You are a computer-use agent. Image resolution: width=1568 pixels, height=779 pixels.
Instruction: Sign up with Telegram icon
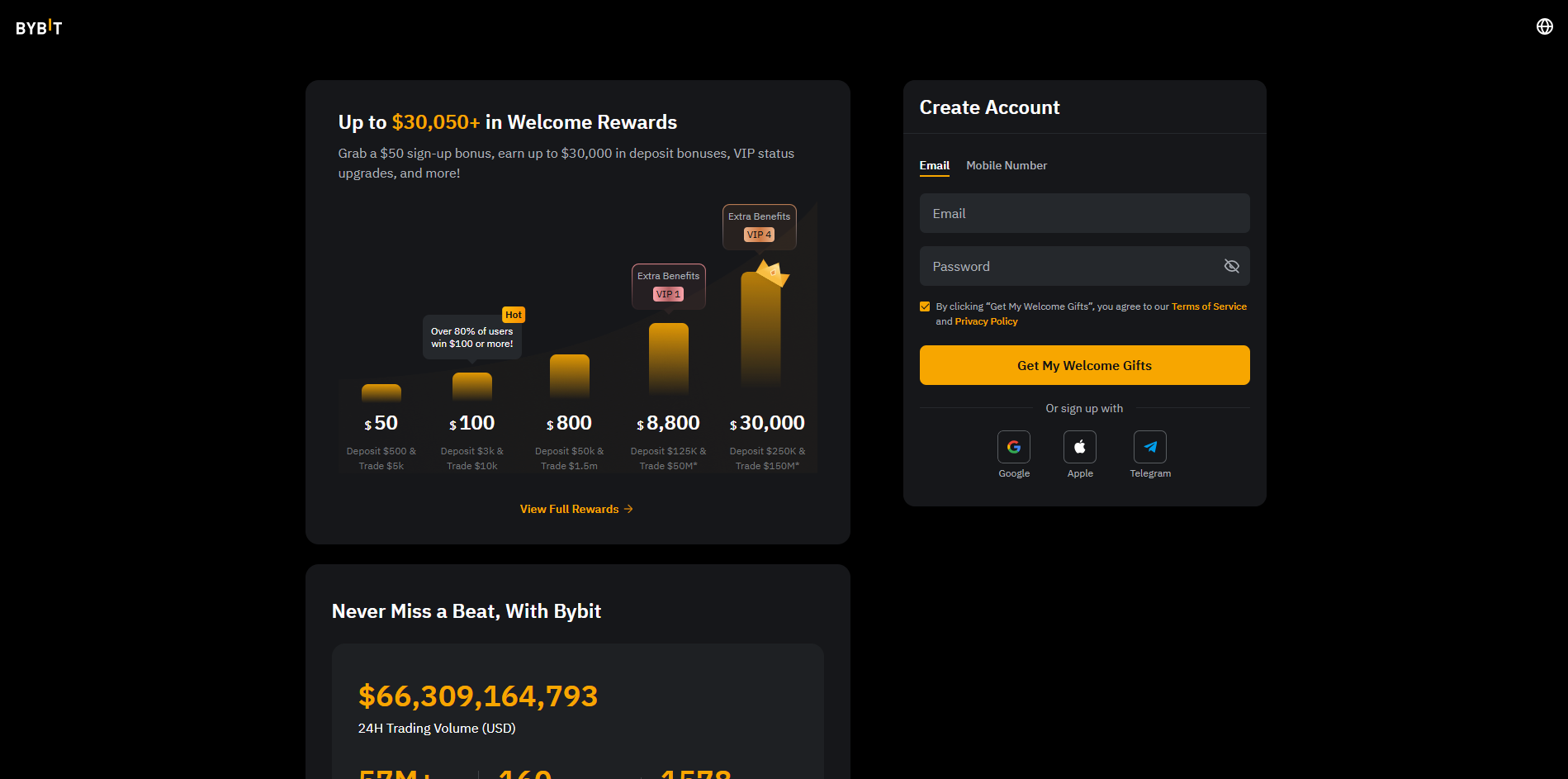[x=1150, y=447]
